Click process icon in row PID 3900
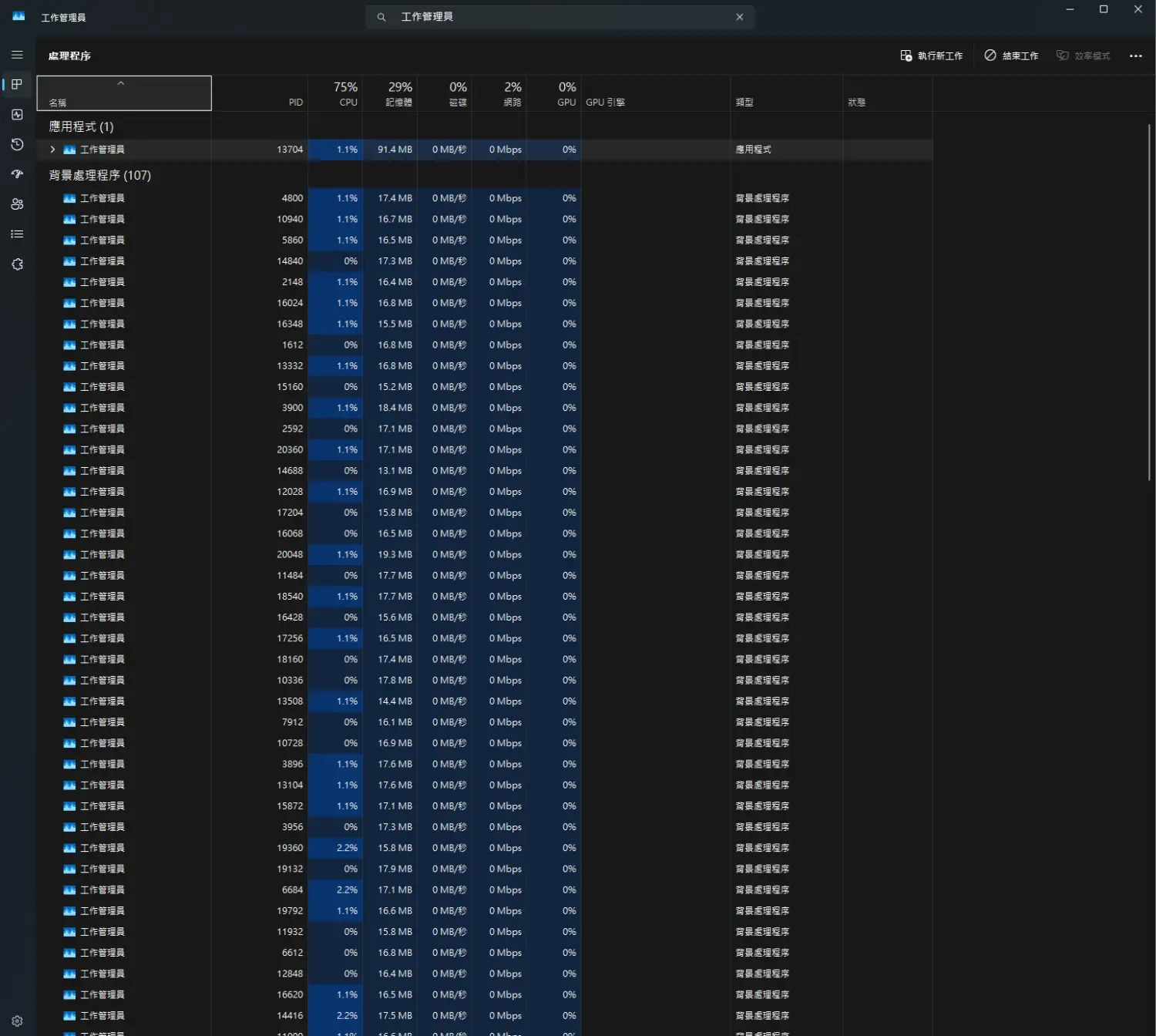 coord(69,408)
